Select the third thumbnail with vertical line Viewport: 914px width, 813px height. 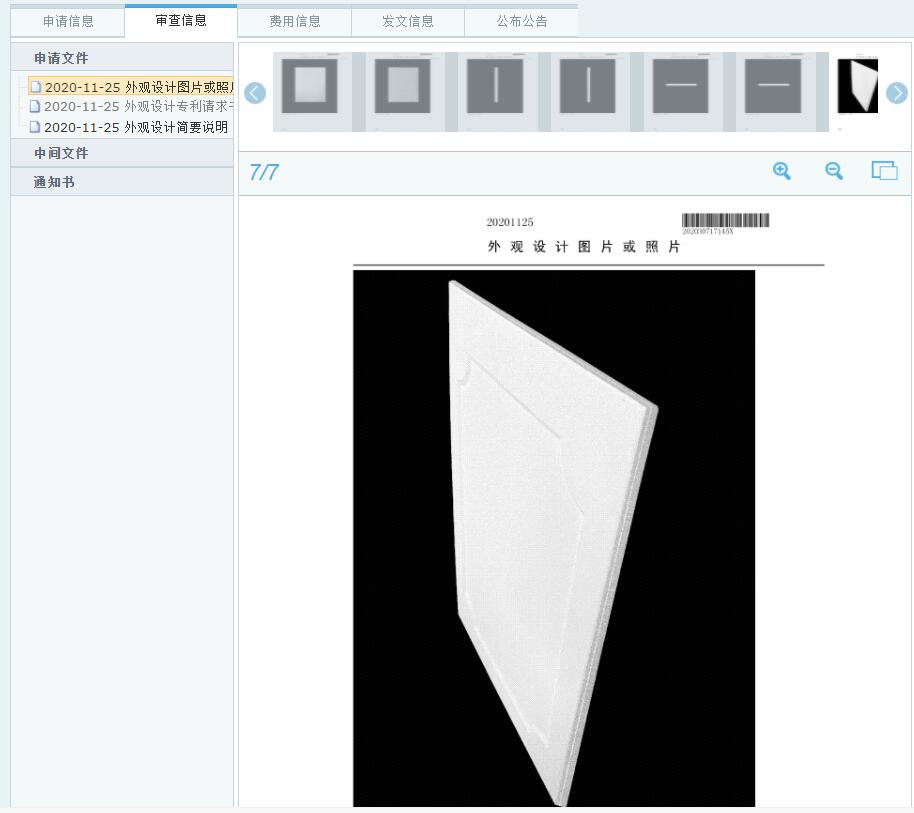(x=495, y=90)
